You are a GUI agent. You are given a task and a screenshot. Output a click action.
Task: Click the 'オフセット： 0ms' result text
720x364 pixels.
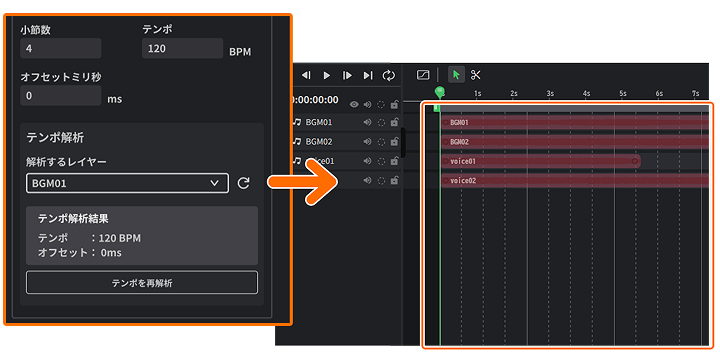point(79,252)
